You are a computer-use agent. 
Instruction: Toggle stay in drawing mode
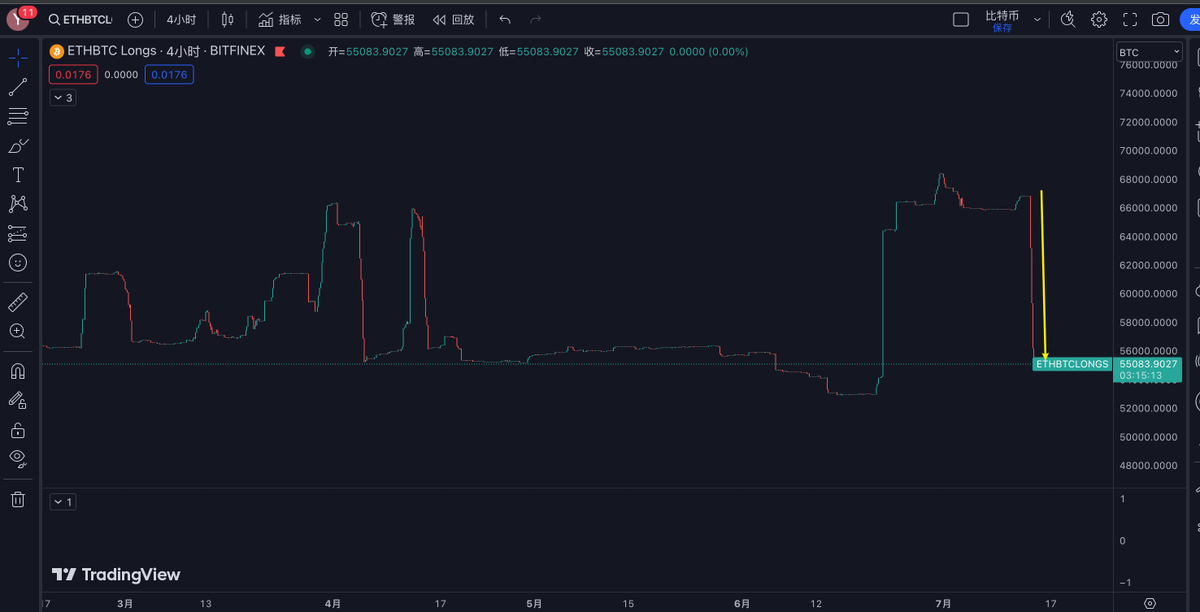18,400
